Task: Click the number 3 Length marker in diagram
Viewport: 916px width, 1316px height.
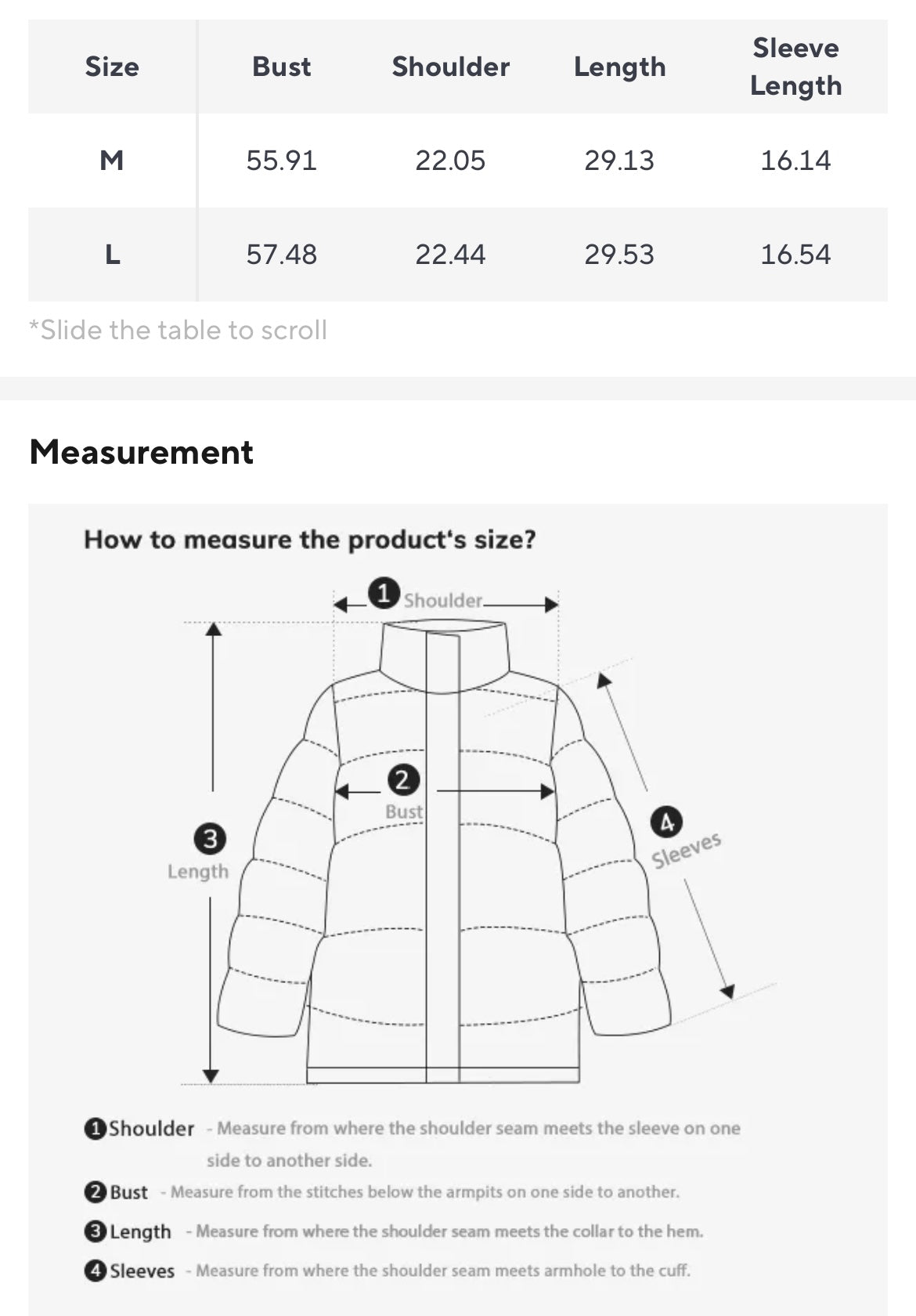Action: 210,839
